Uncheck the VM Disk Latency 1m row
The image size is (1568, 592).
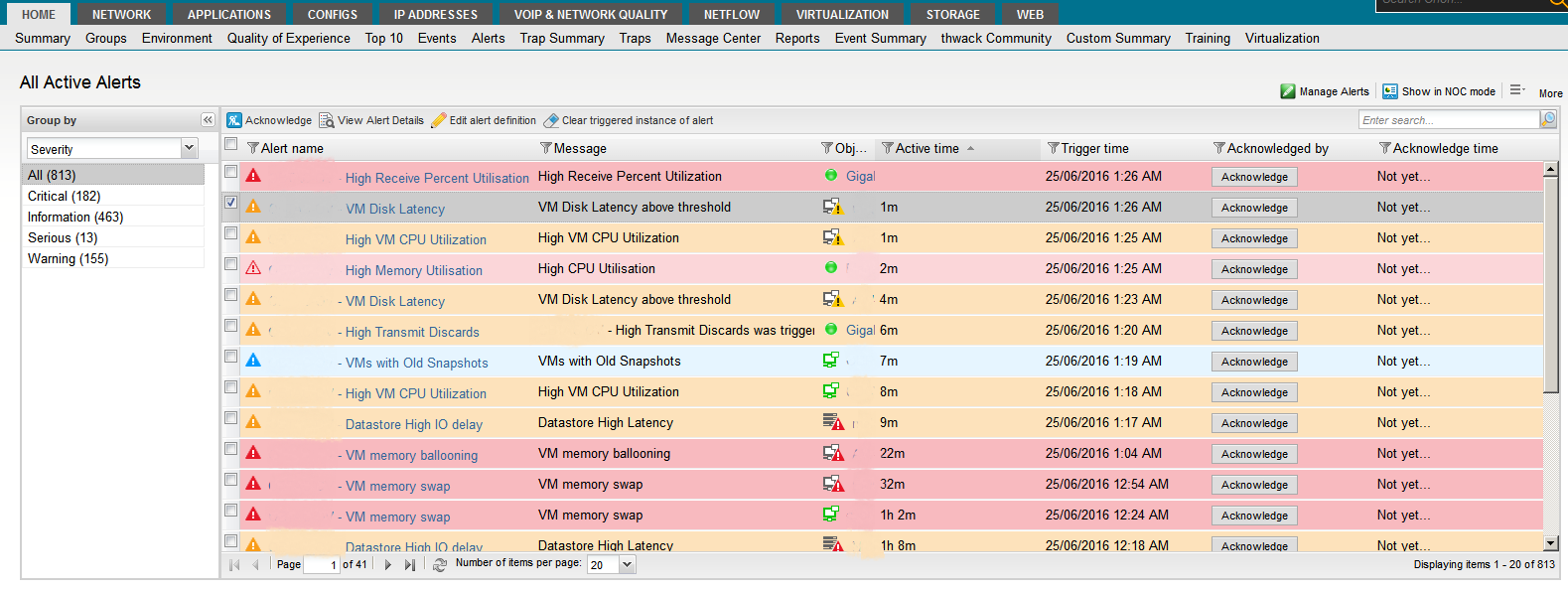(230, 203)
